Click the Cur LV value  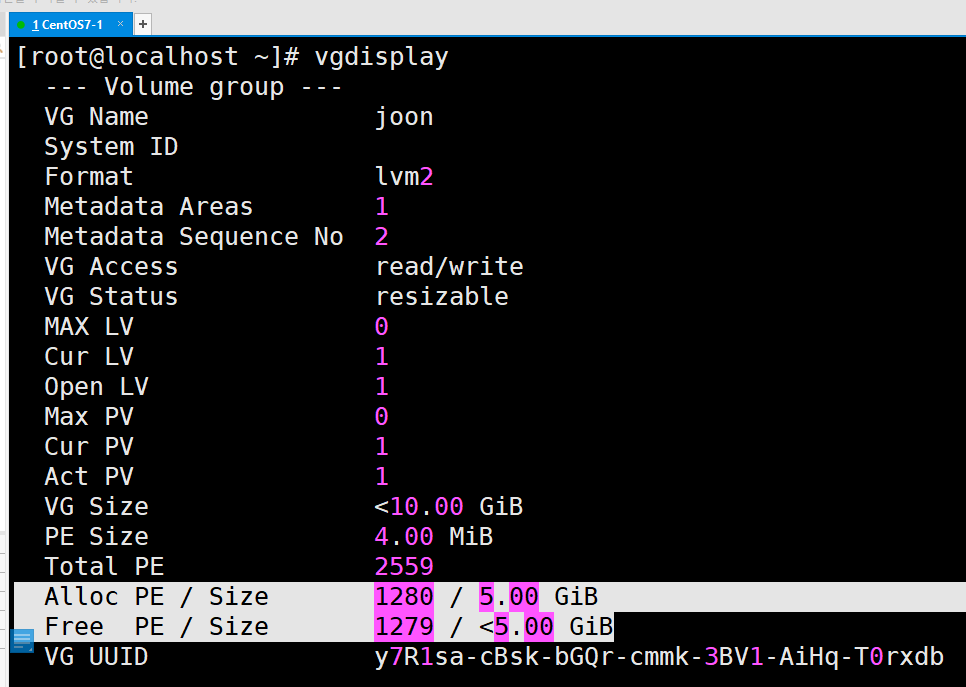381,356
